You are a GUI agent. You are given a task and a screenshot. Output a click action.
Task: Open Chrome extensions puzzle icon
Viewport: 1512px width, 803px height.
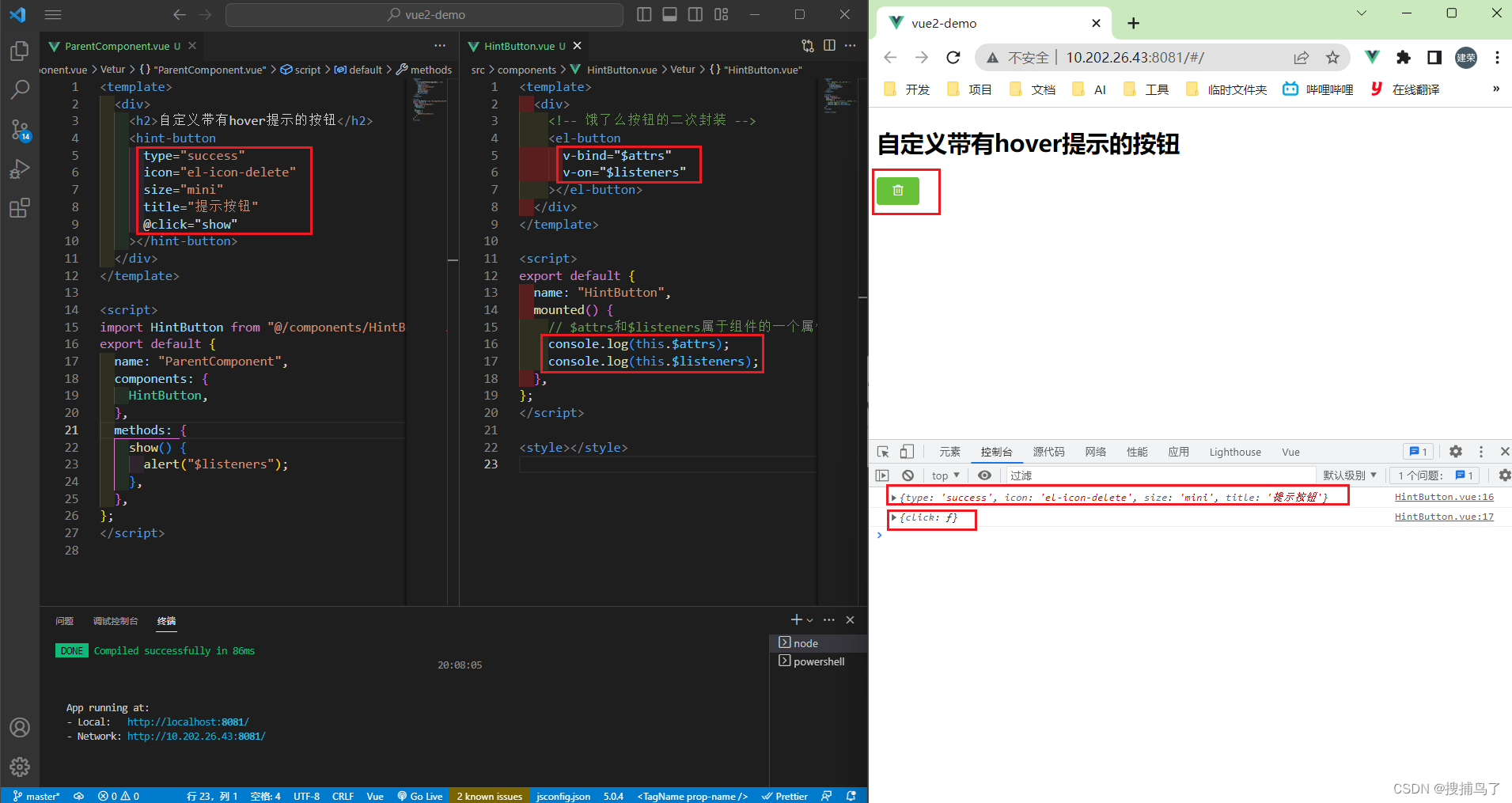click(x=1404, y=57)
